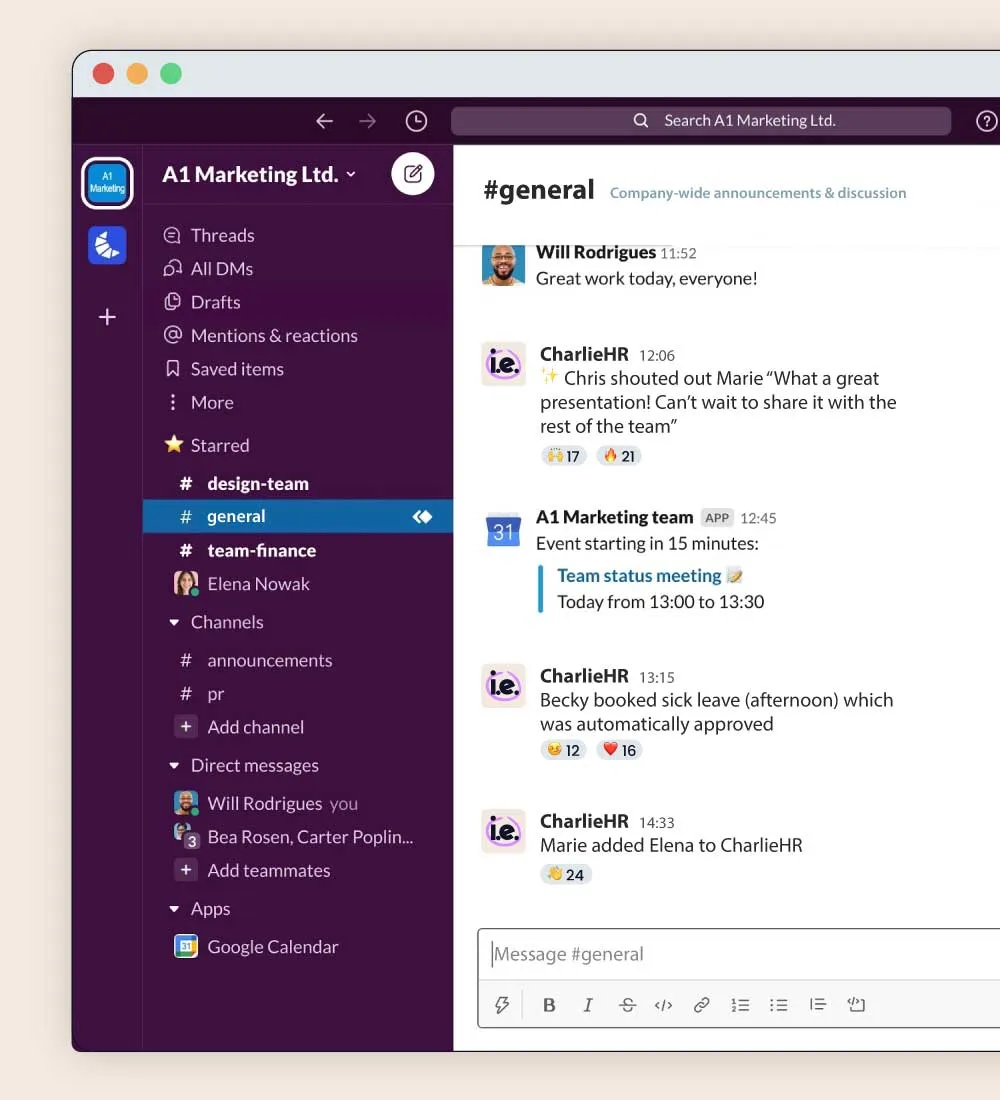This screenshot has height=1100, width=1000.
Task: Open the Team status meeting link
Action: 639,576
